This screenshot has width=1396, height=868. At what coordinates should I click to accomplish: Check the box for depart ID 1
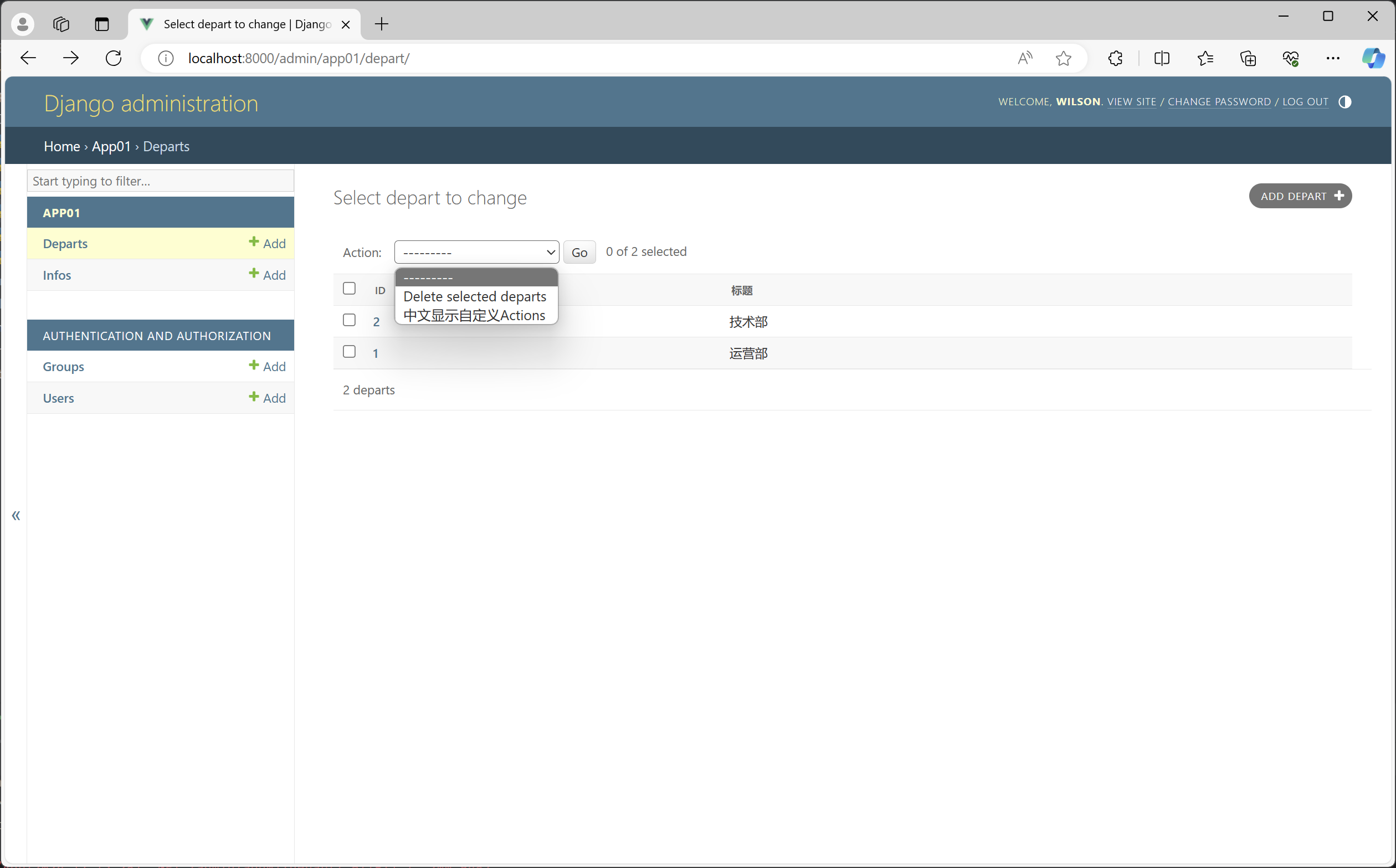point(349,351)
